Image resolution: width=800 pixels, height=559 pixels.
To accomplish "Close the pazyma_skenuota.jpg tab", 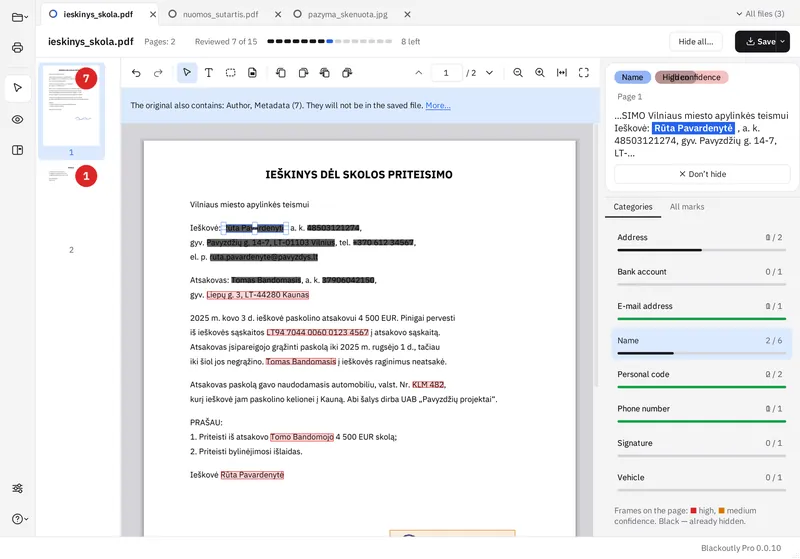I will (x=407, y=14).
